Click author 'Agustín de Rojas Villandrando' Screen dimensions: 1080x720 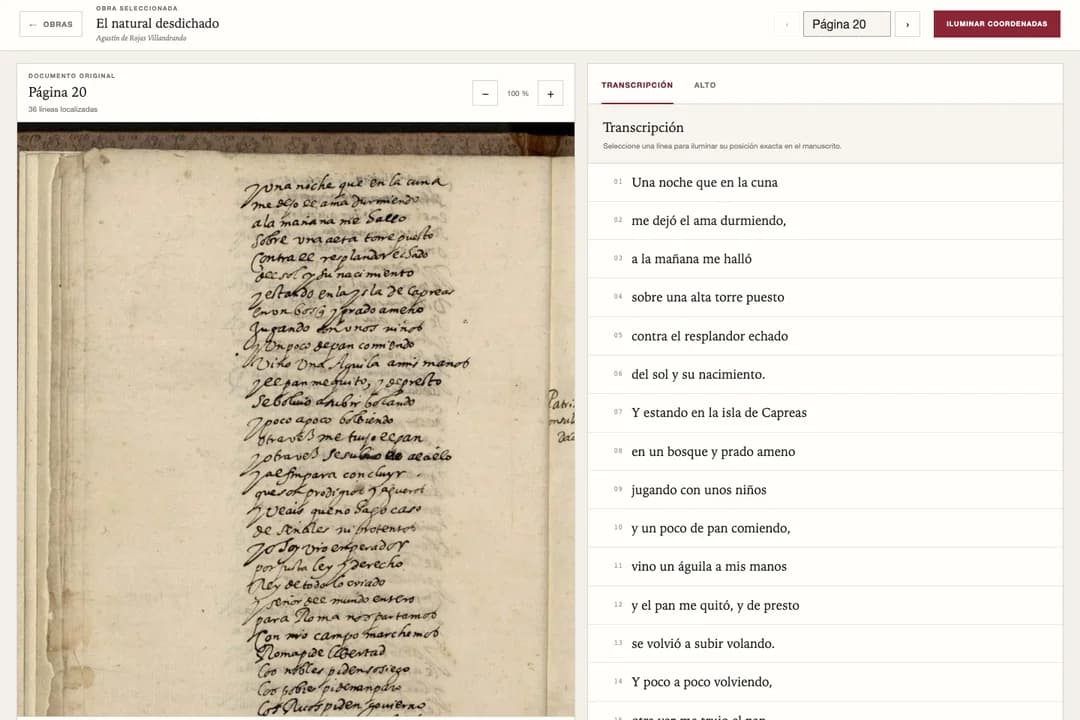(x=141, y=39)
